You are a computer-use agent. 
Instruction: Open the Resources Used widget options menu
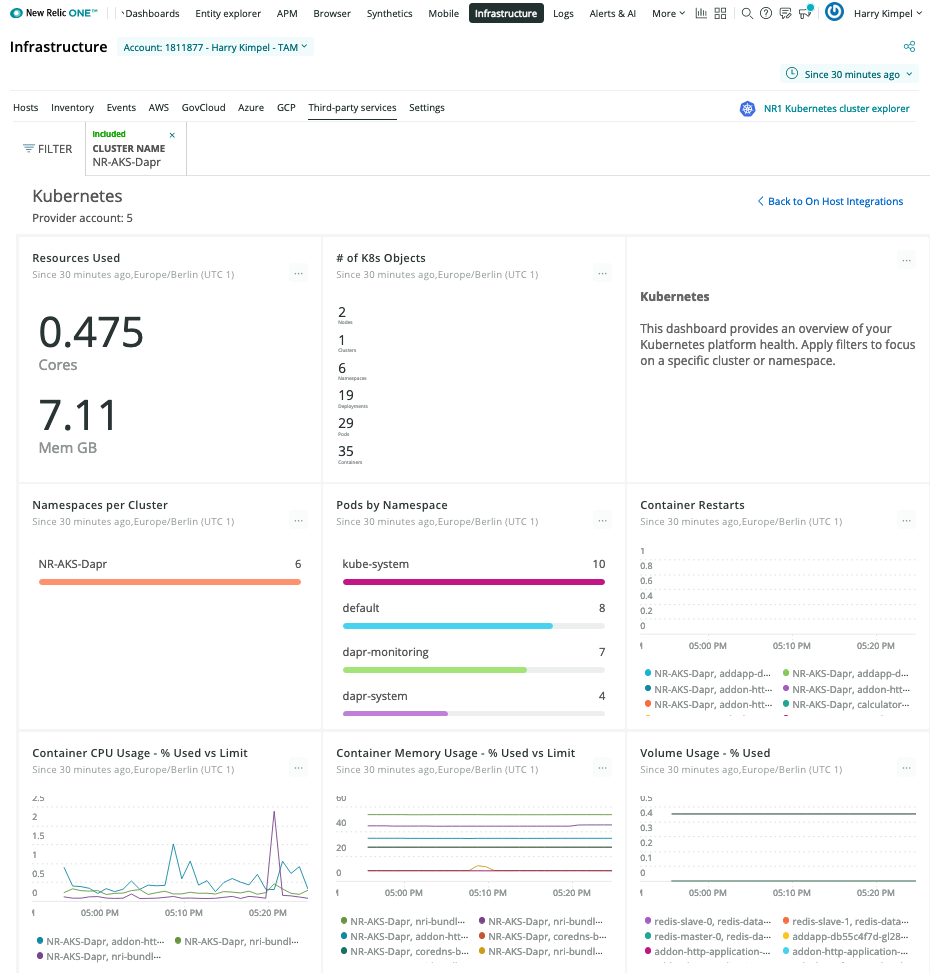298,272
